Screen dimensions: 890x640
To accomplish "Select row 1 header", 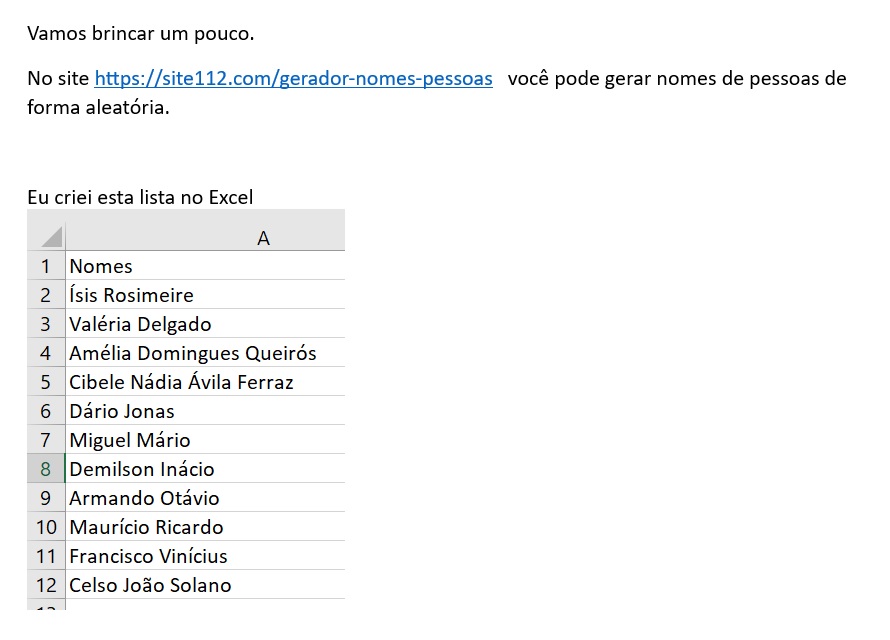I will click(46, 266).
